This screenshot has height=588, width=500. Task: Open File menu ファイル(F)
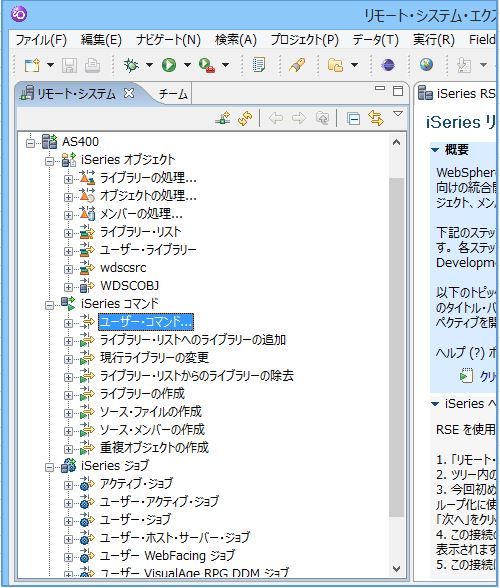click(41, 40)
